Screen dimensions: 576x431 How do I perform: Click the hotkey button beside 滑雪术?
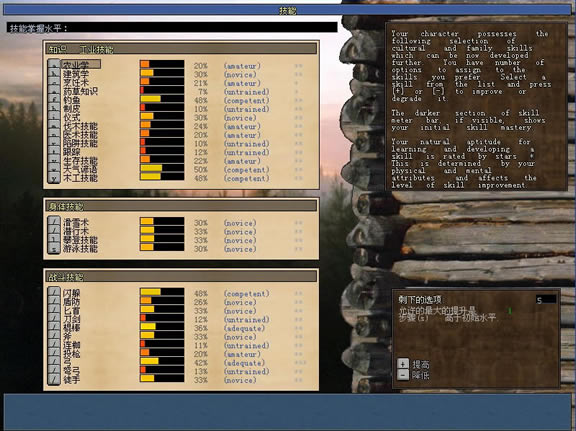click(x=54, y=222)
